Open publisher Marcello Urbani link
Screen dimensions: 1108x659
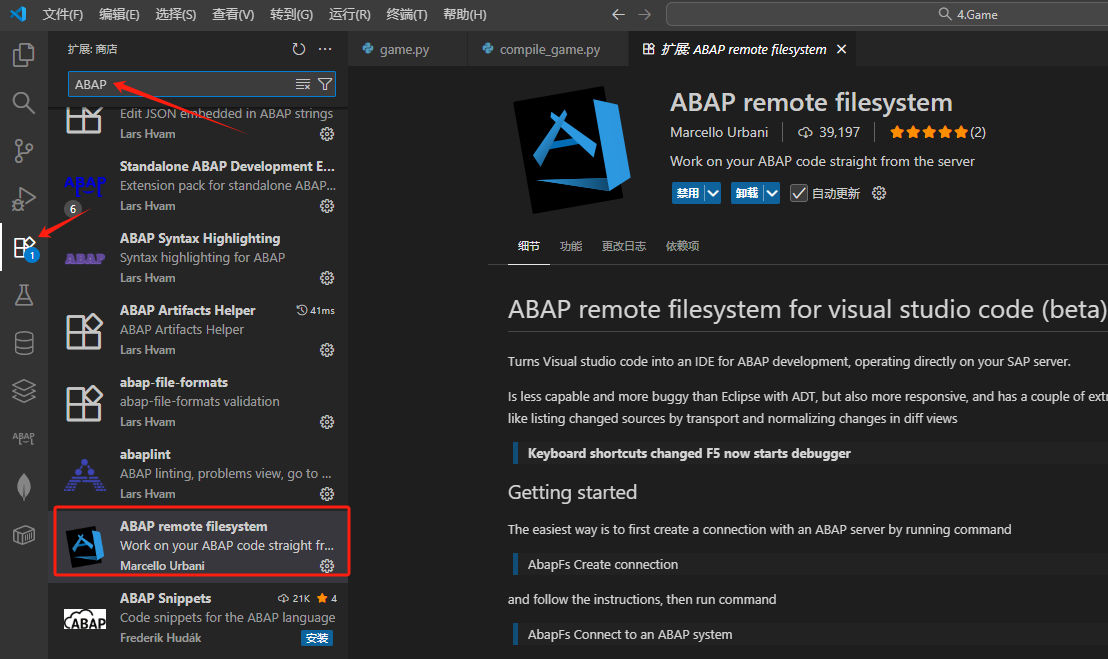pos(719,132)
